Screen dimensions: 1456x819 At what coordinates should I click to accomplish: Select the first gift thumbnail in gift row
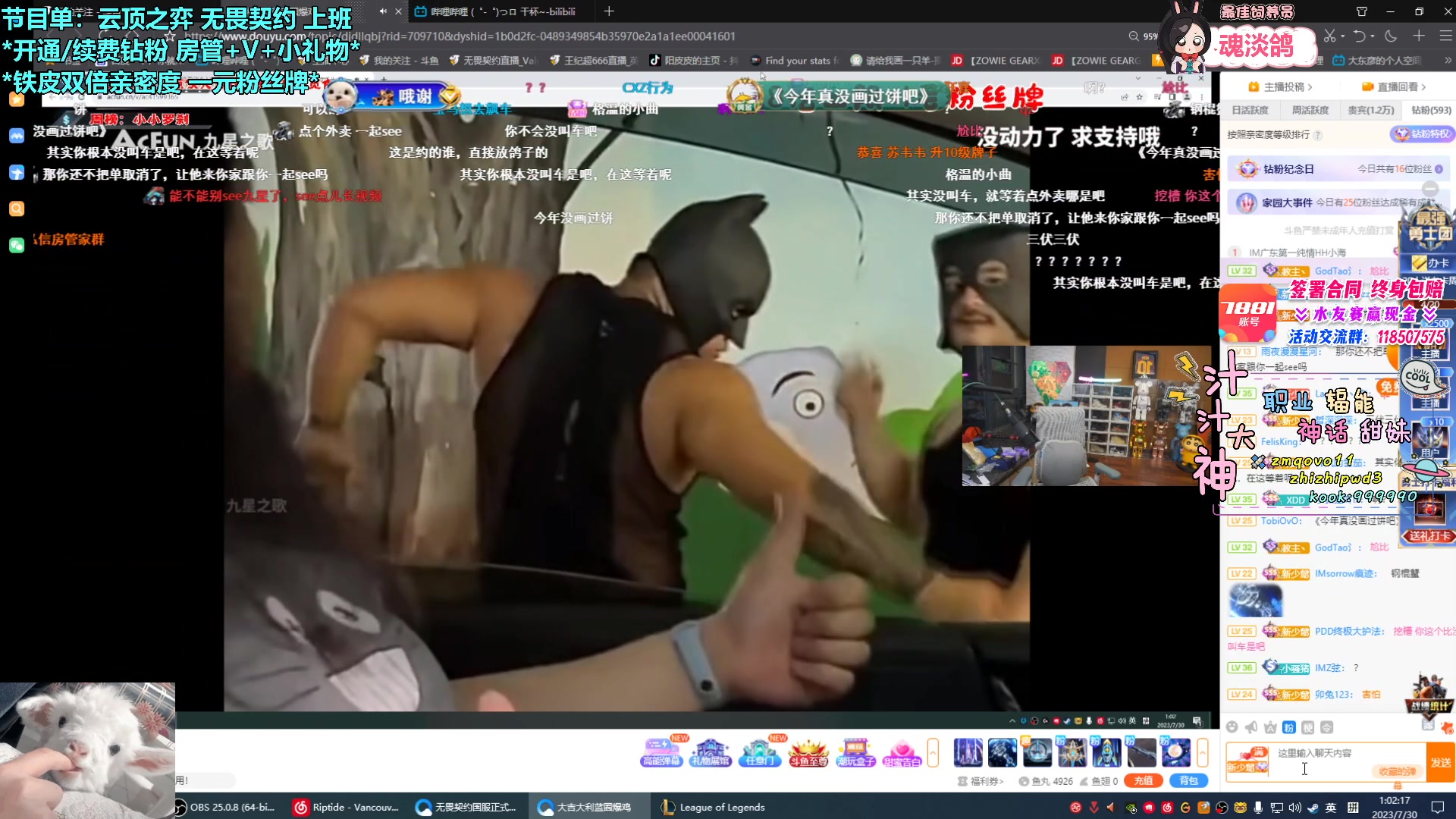968,752
